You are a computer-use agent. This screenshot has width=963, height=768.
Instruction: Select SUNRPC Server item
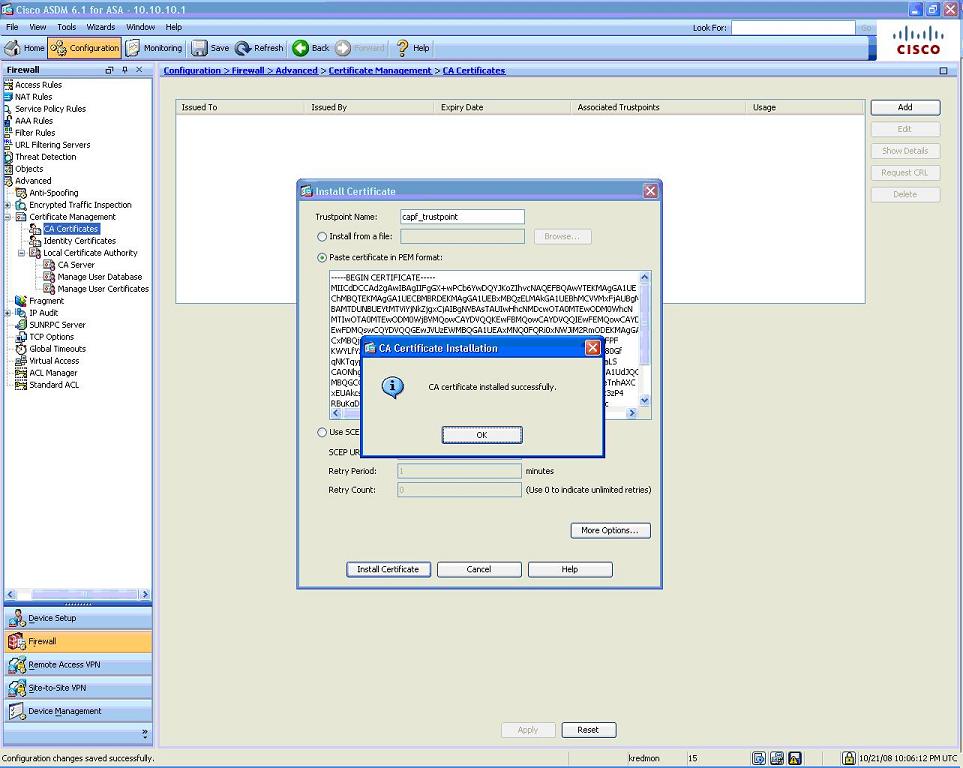[57, 324]
